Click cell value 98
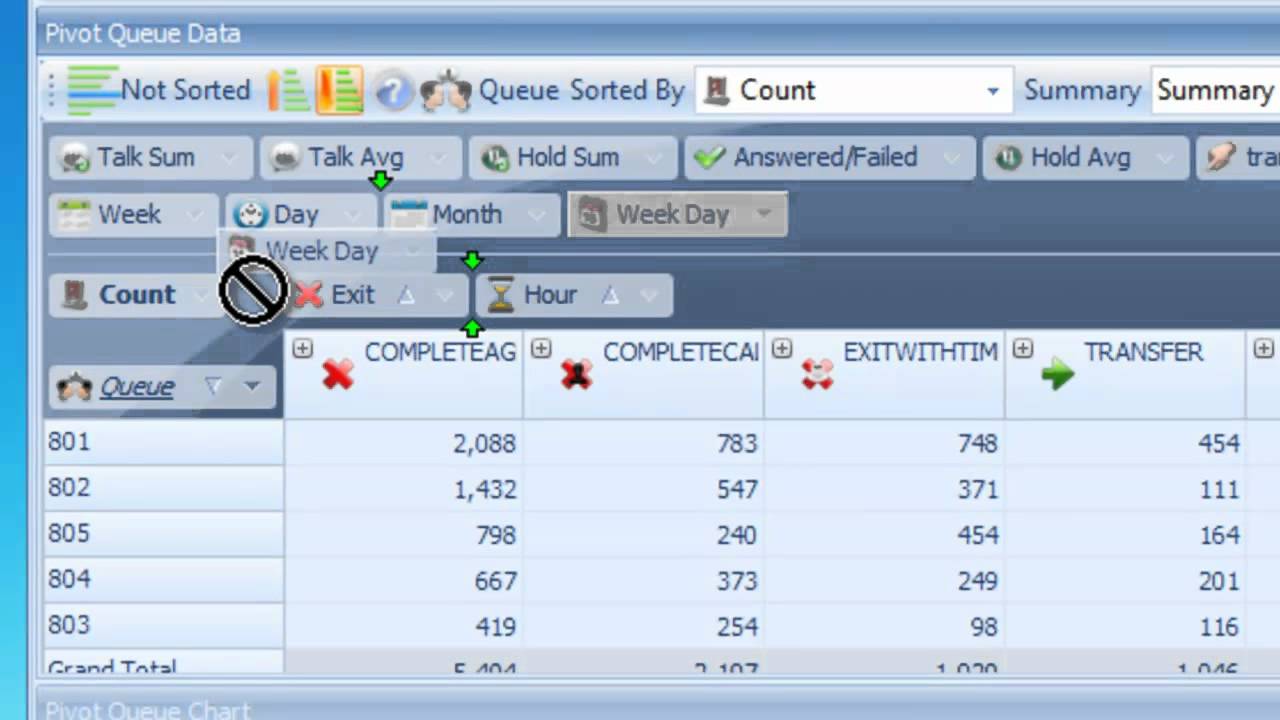 click(984, 627)
